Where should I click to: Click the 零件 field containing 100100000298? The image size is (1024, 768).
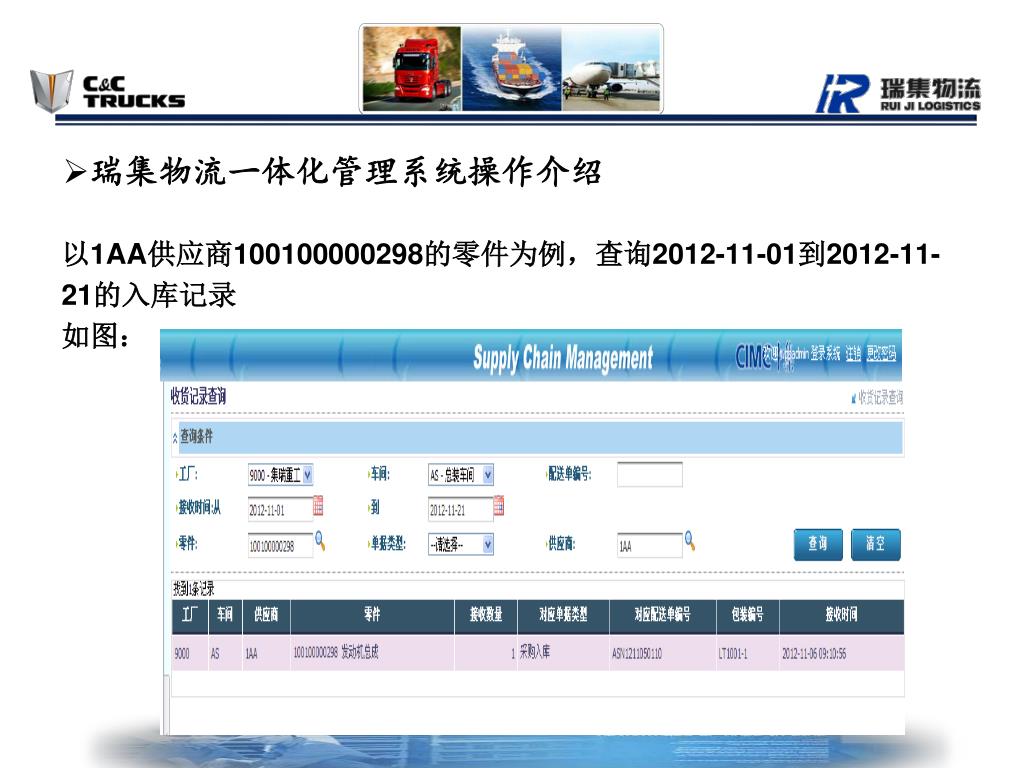(280, 546)
